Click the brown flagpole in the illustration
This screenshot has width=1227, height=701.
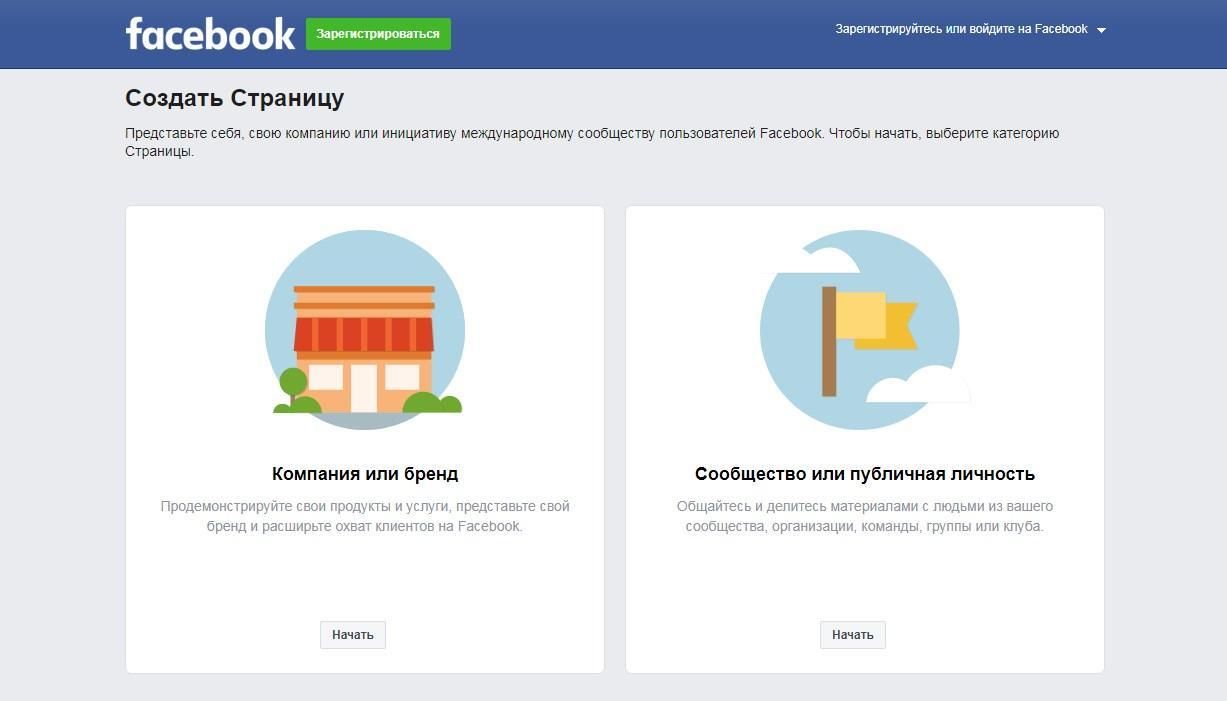pos(829,341)
